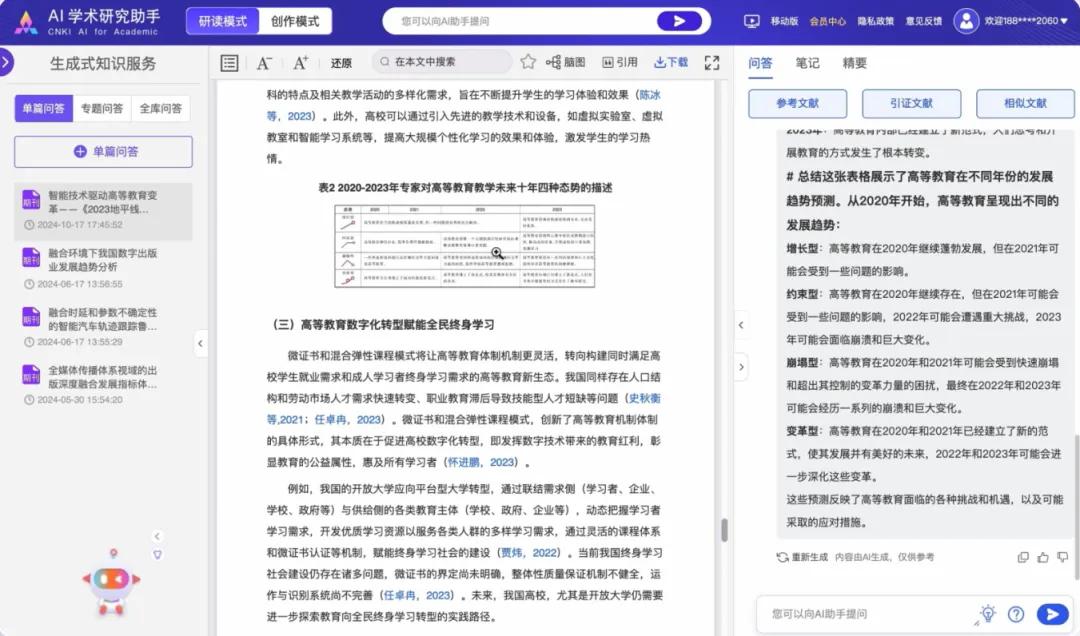Open 融合环境下我国数字出版业发展趋势分析 item
1080x636 pixels.
pos(103,268)
